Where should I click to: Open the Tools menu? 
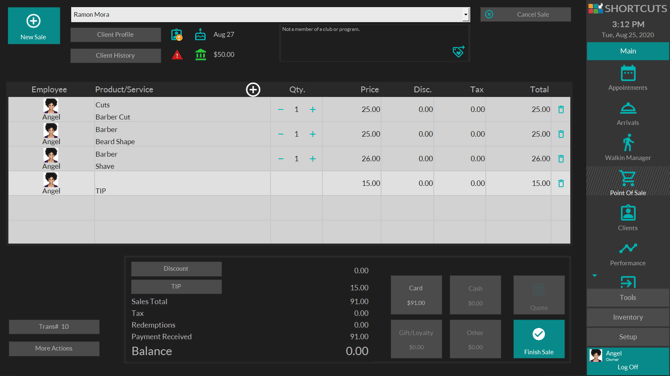click(628, 297)
